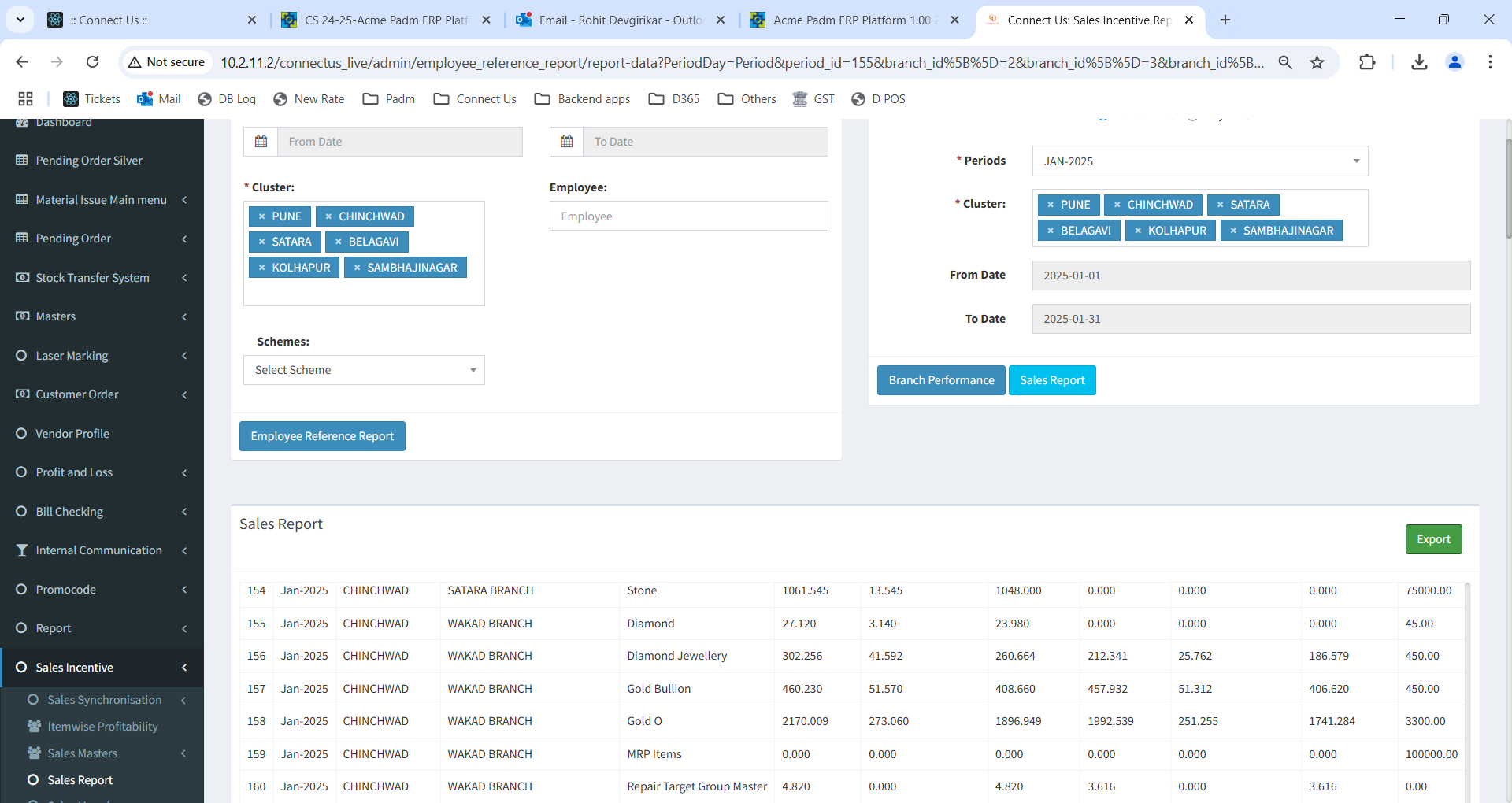The height and width of the screenshot is (803, 1512).
Task: Click the From Date input on left form
Action: point(399,142)
